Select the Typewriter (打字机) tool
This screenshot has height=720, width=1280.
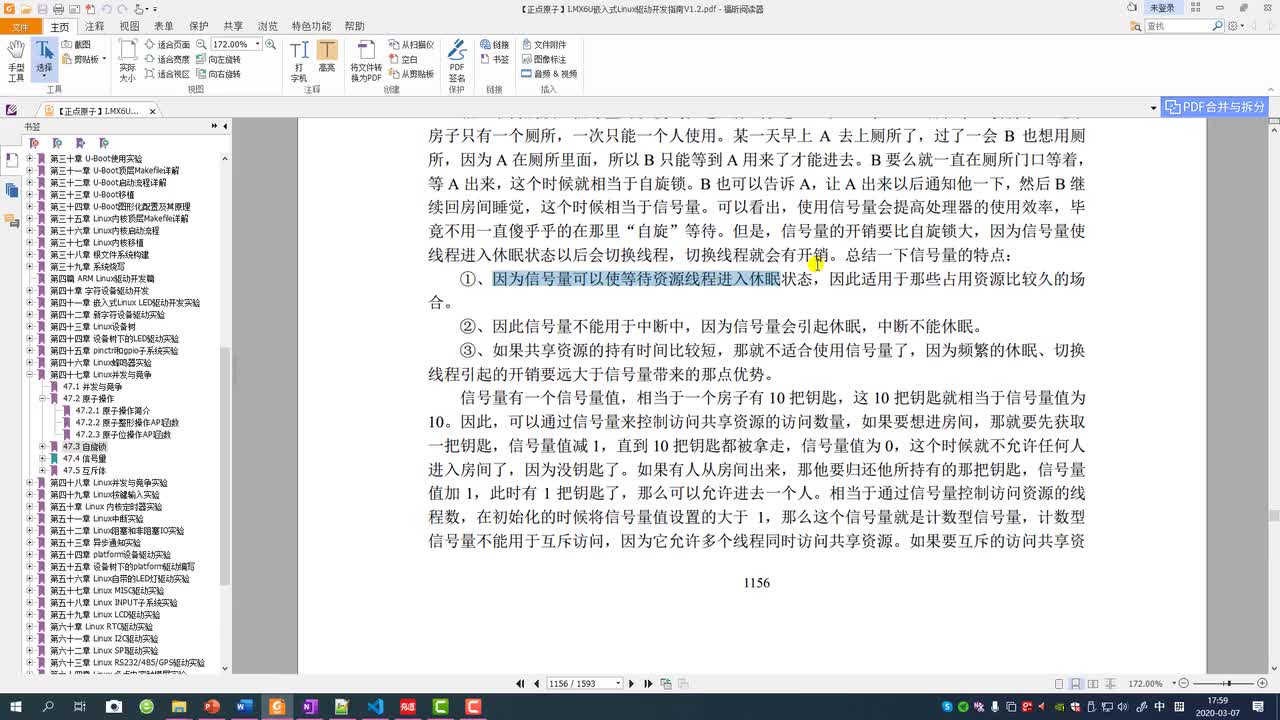299,61
